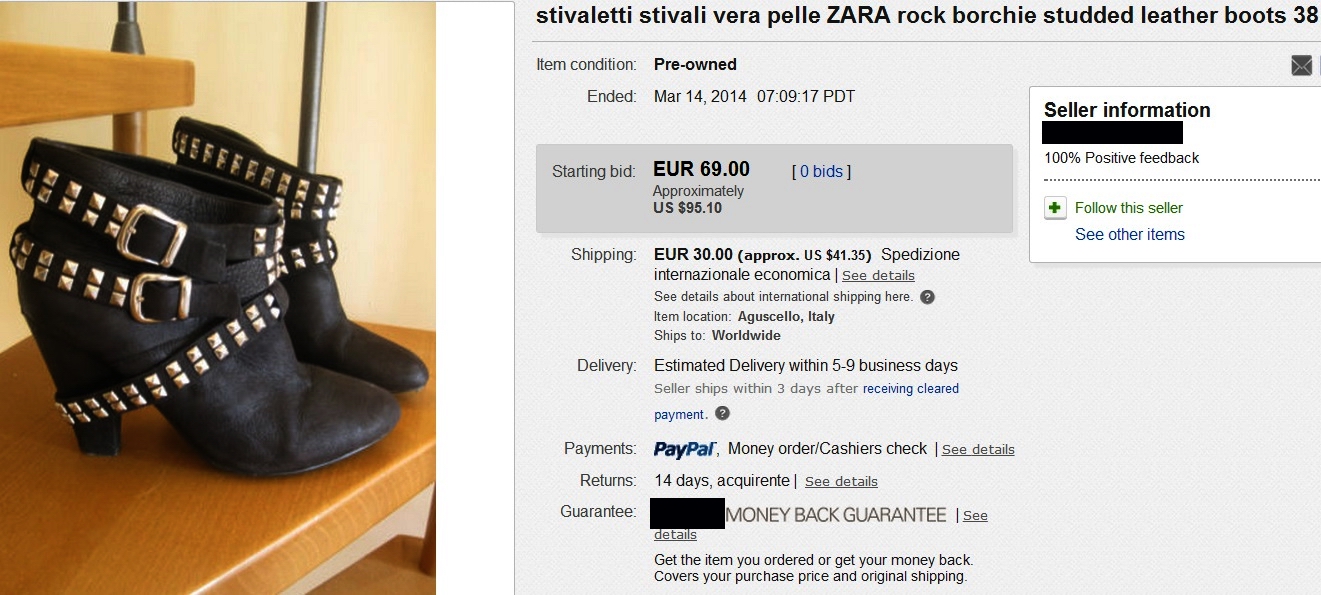Click Follow this seller
Screen dimensions: 1321x595
pos(1129,208)
